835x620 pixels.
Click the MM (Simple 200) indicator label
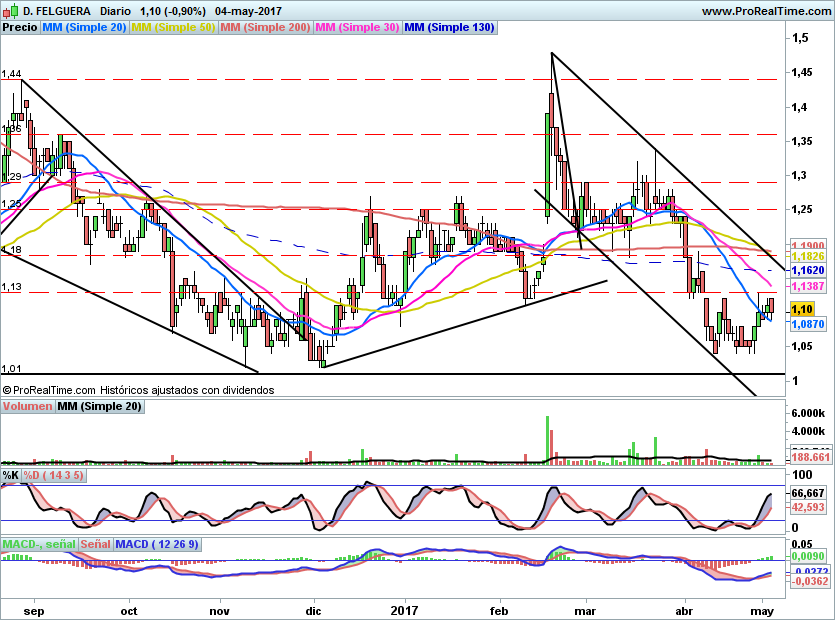coord(265,28)
